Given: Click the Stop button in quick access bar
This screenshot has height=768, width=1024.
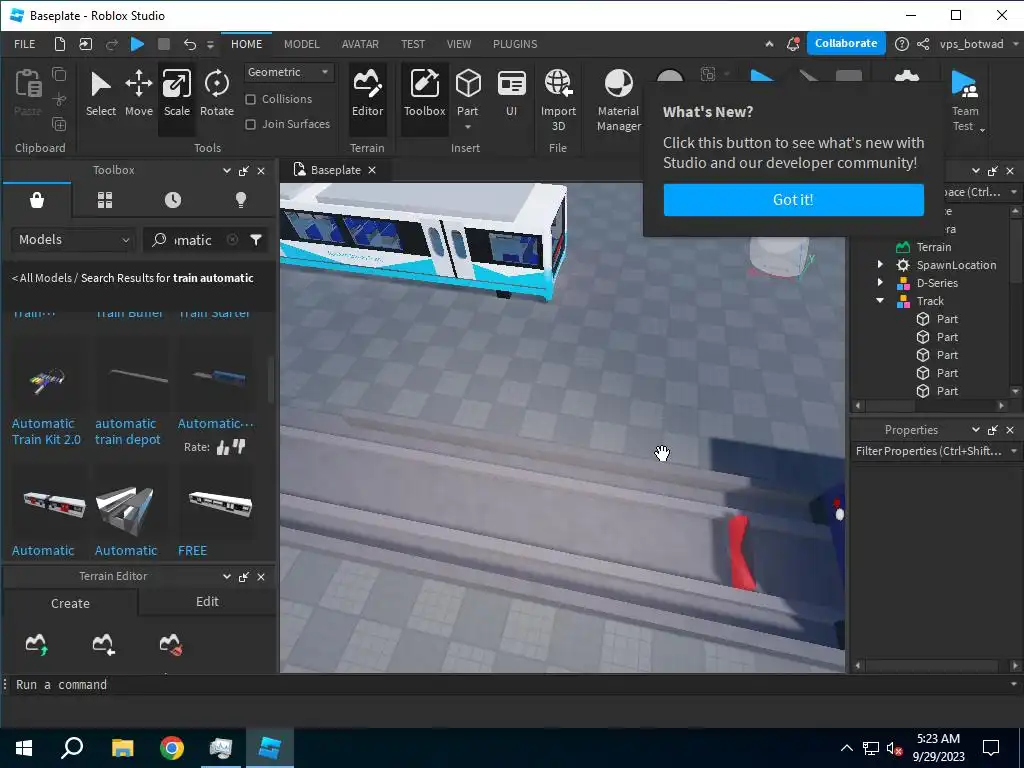Looking at the screenshot, I should (164, 44).
